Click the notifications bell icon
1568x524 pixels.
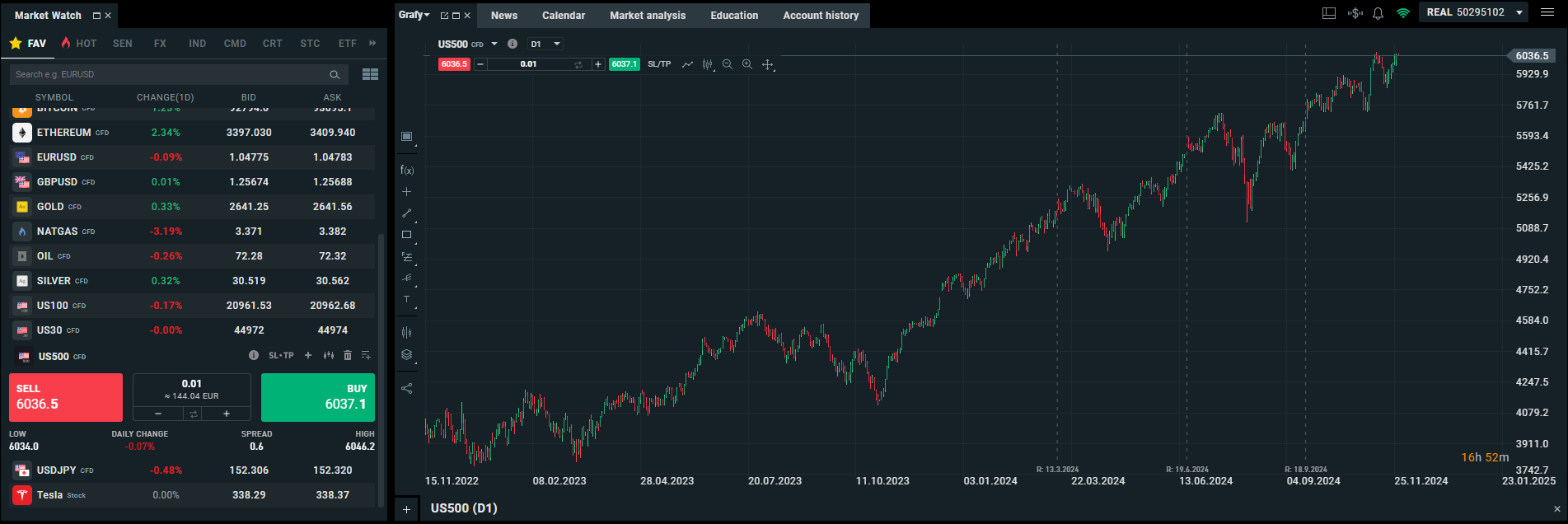(x=1378, y=13)
